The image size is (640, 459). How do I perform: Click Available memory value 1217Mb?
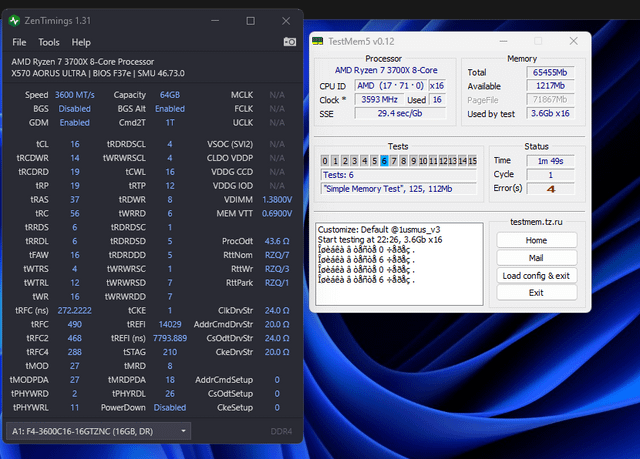(x=550, y=86)
